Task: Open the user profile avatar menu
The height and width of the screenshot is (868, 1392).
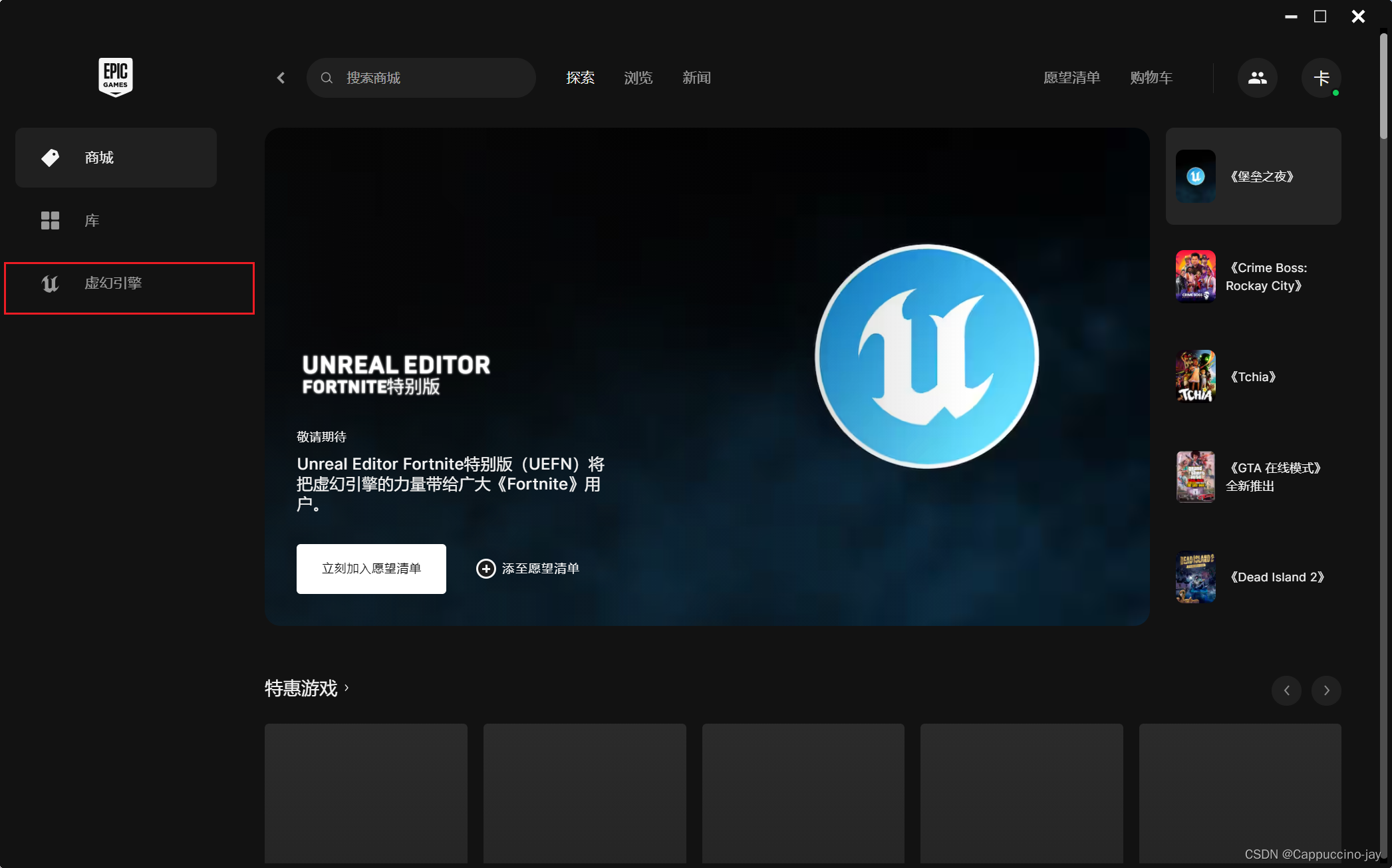Action: point(1321,78)
